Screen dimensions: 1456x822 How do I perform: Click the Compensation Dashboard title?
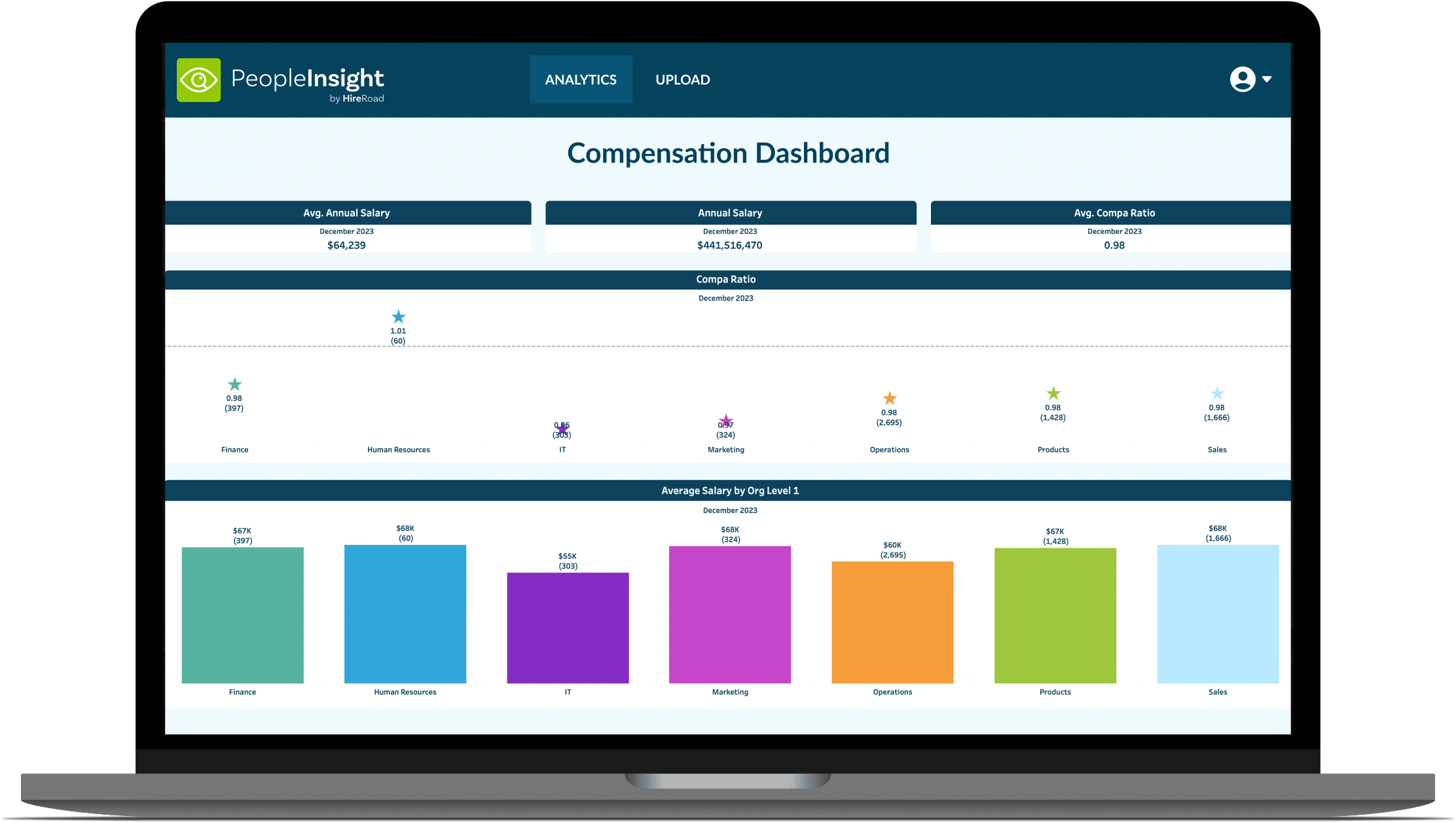[728, 153]
